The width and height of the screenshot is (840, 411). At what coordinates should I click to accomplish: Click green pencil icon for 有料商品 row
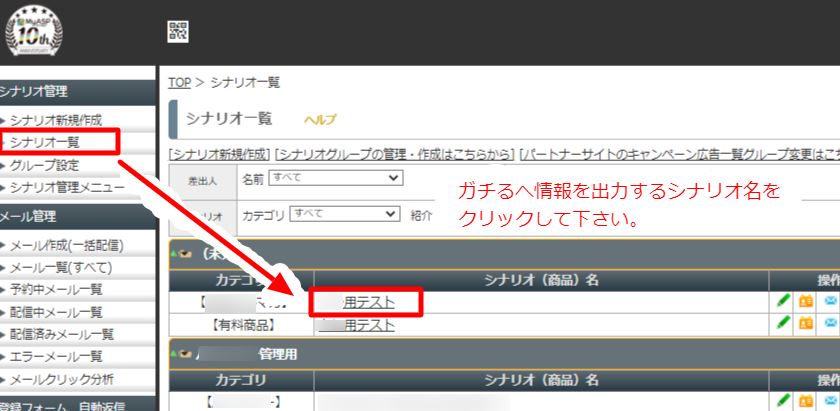coord(783,323)
